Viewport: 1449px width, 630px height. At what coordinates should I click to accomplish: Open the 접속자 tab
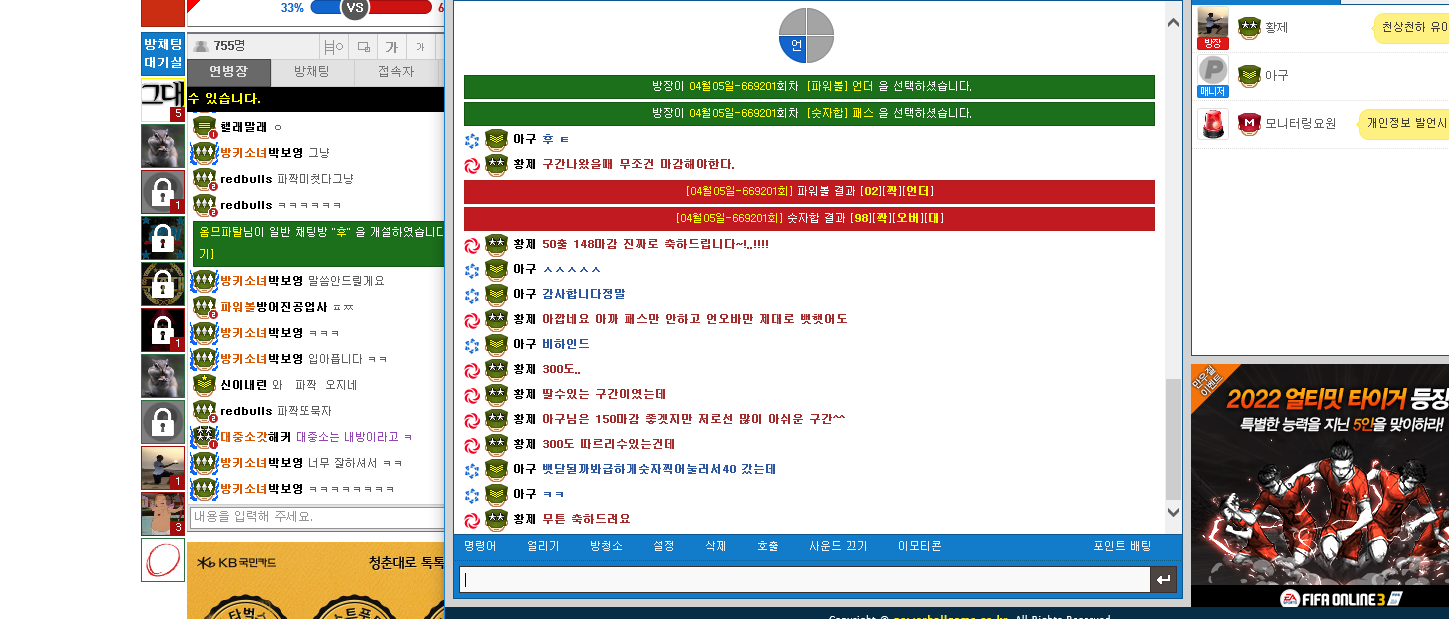click(396, 72)
